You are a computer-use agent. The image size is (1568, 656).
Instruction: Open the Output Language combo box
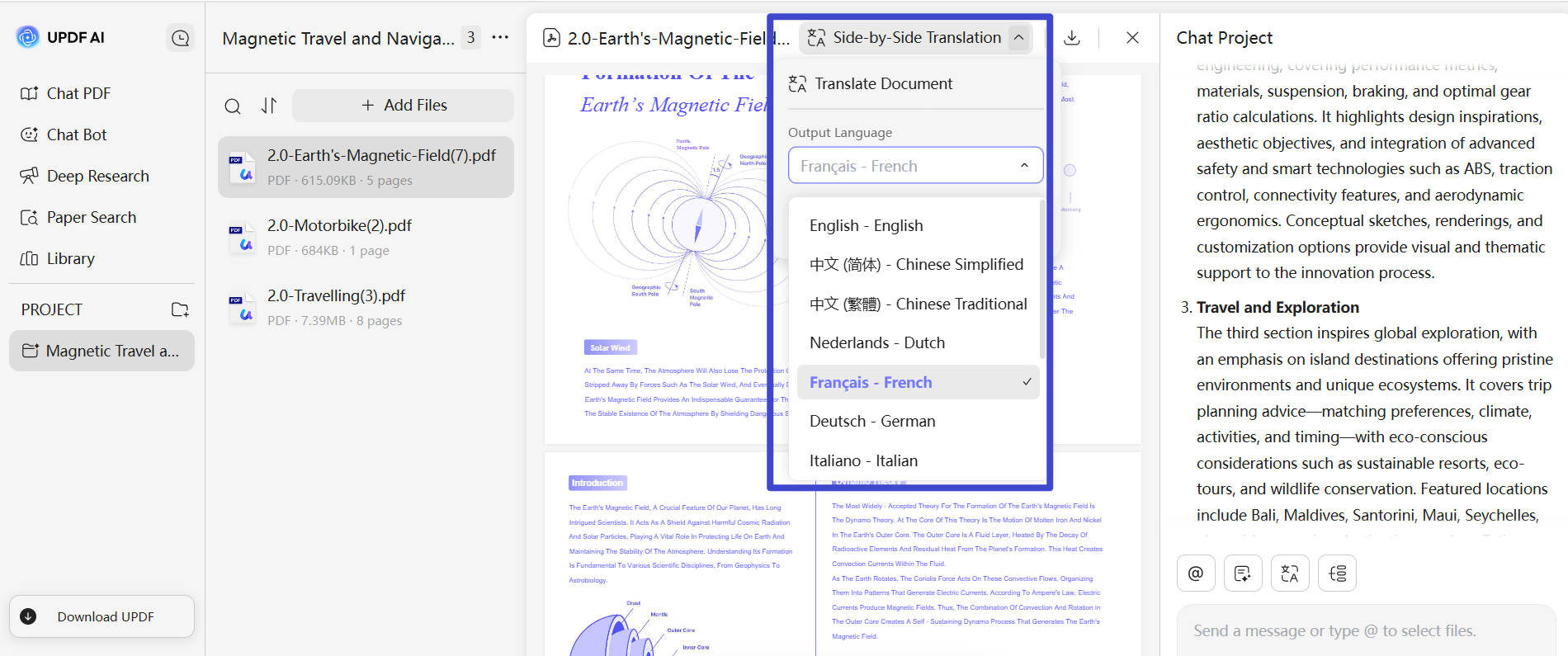915,166
